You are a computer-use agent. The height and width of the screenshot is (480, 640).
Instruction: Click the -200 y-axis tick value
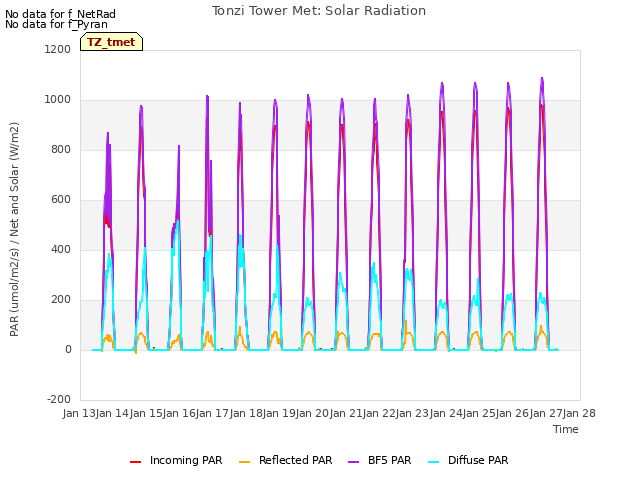point(59,399)
